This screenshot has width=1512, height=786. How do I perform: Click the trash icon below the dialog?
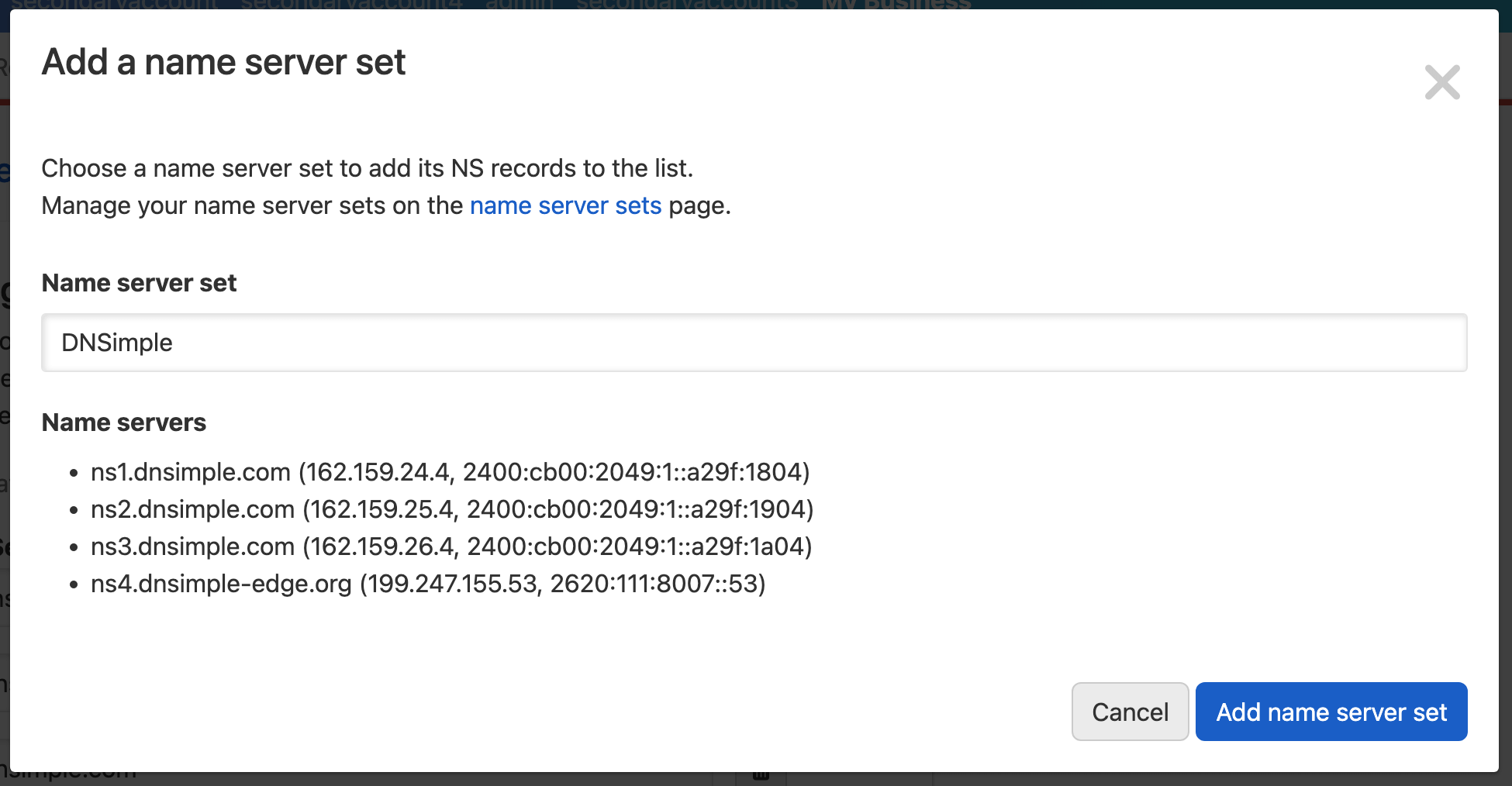761,776
